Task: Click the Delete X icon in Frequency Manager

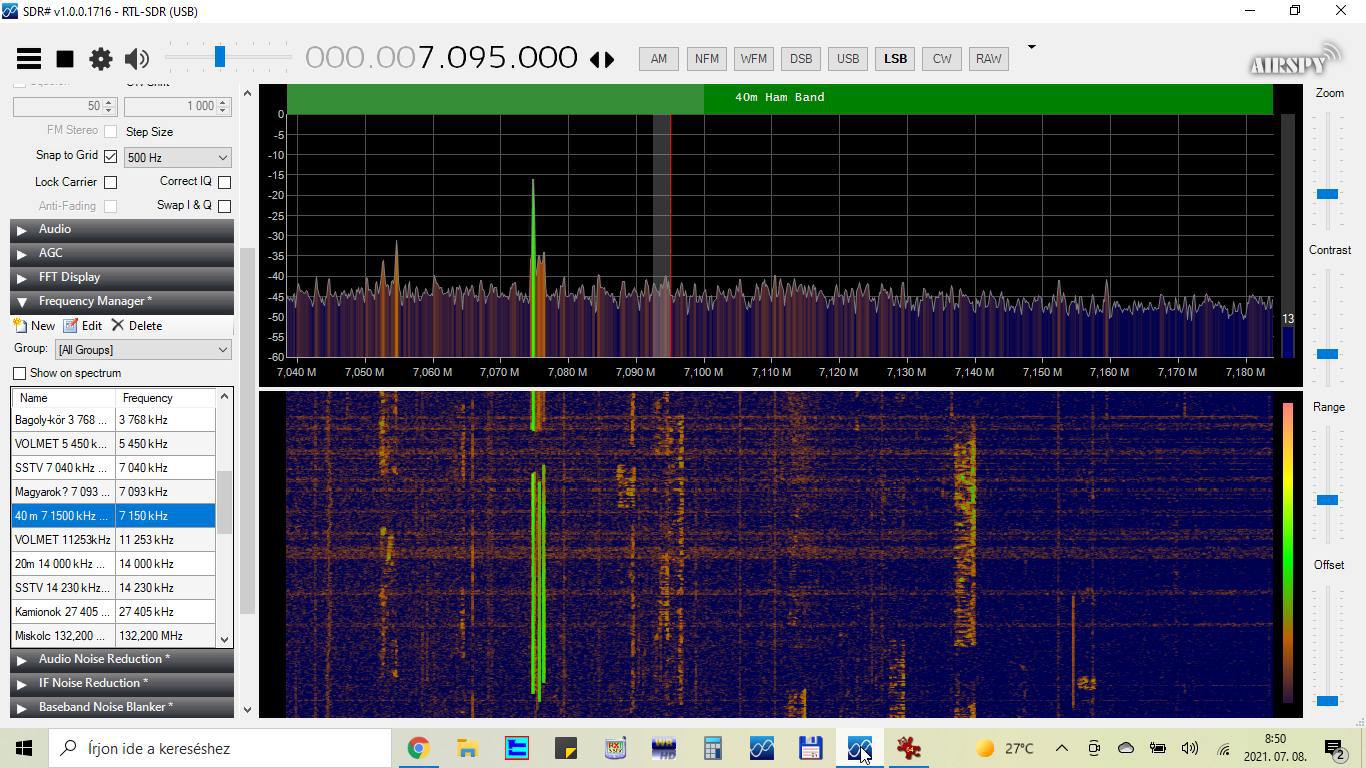Action: point(118,325)
